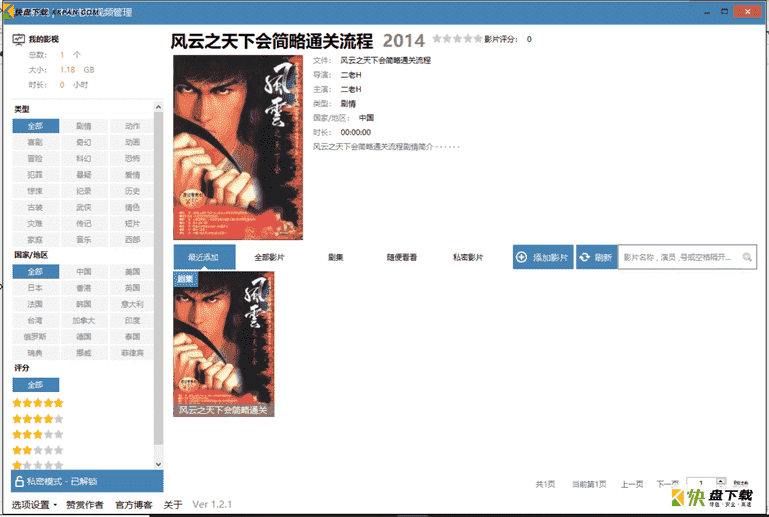Filter by four-star rating

(38, 419)
